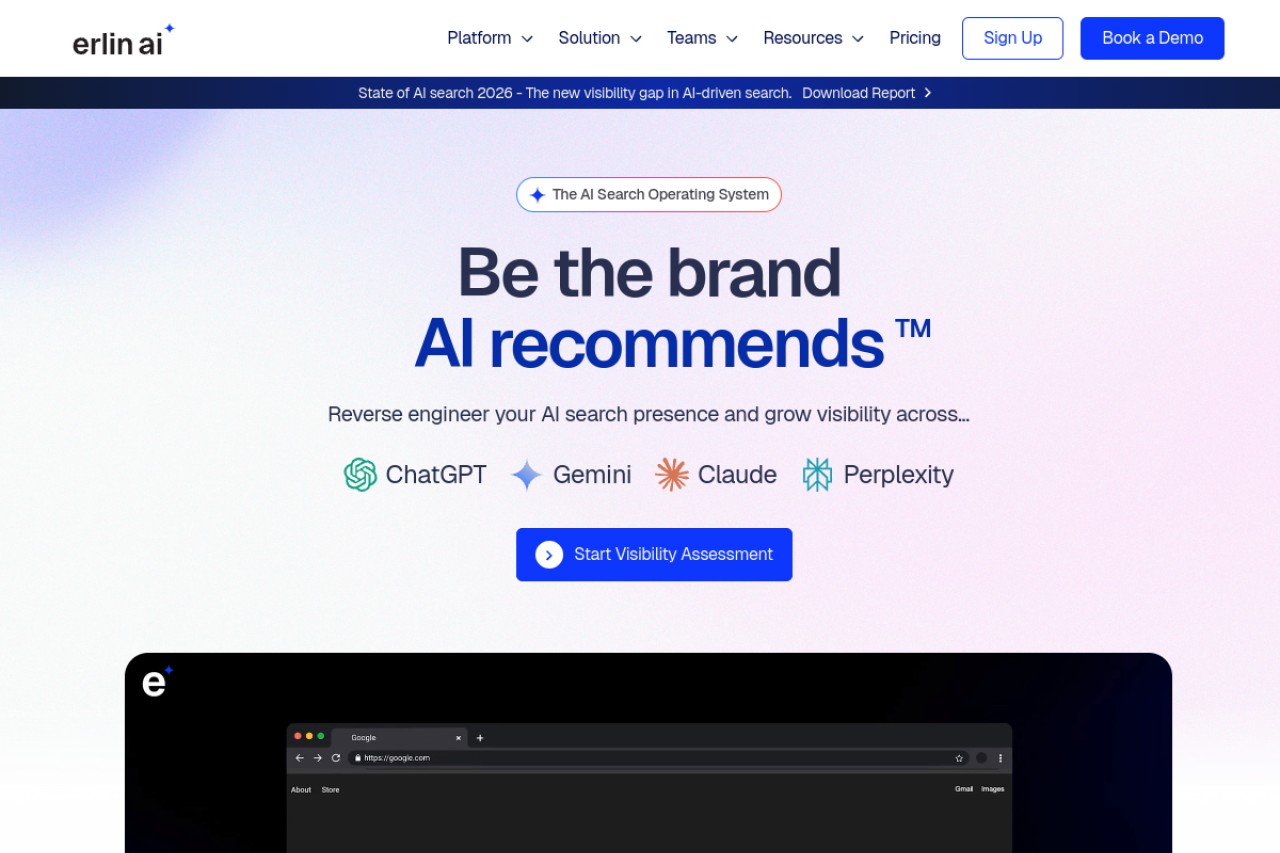Click 'Images' in the mock Google page
The width and height of the screenshot is (1280, 853).
(x=993, y=789)
